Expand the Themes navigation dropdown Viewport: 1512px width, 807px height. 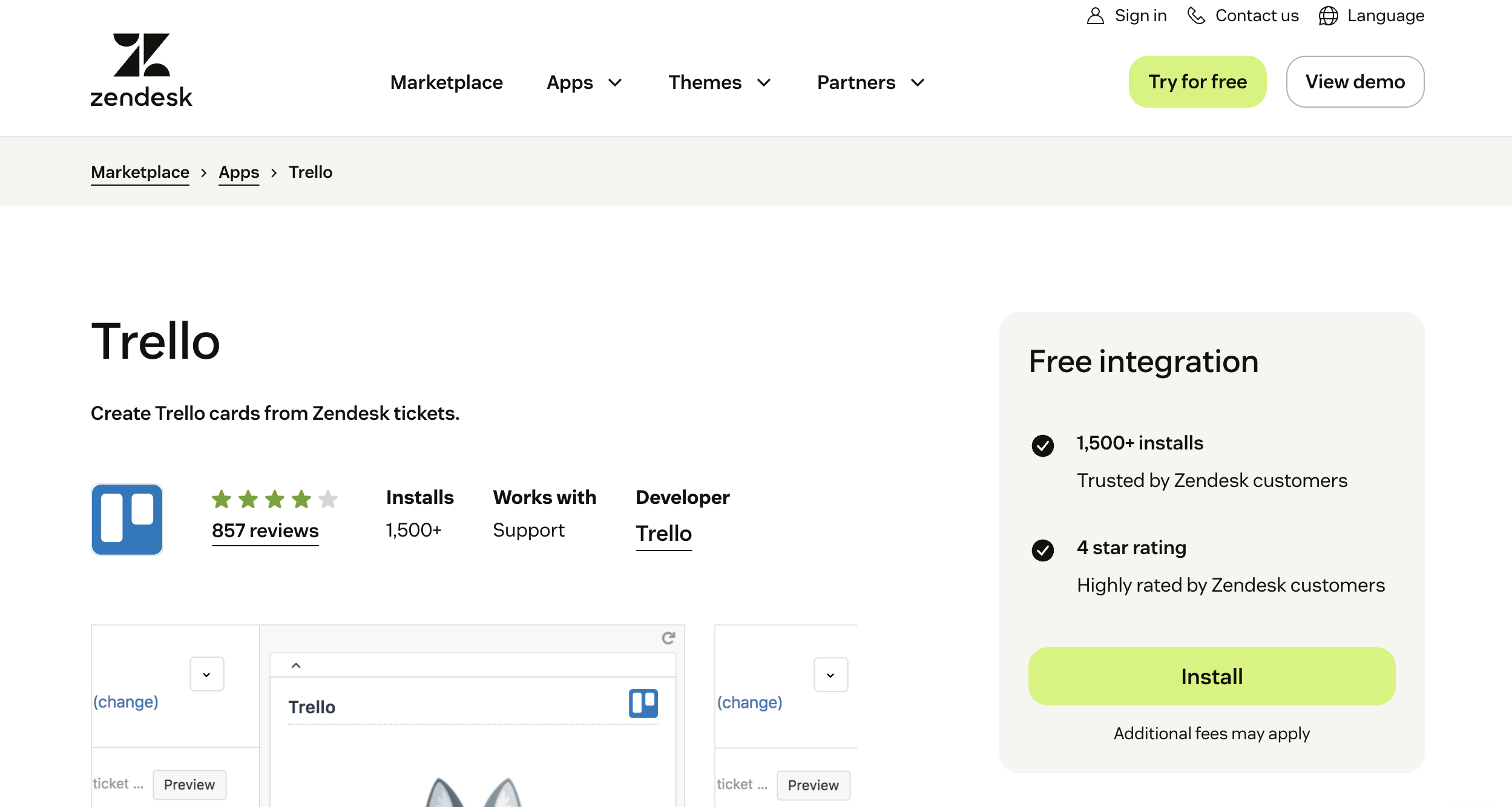tap(764, 83)
